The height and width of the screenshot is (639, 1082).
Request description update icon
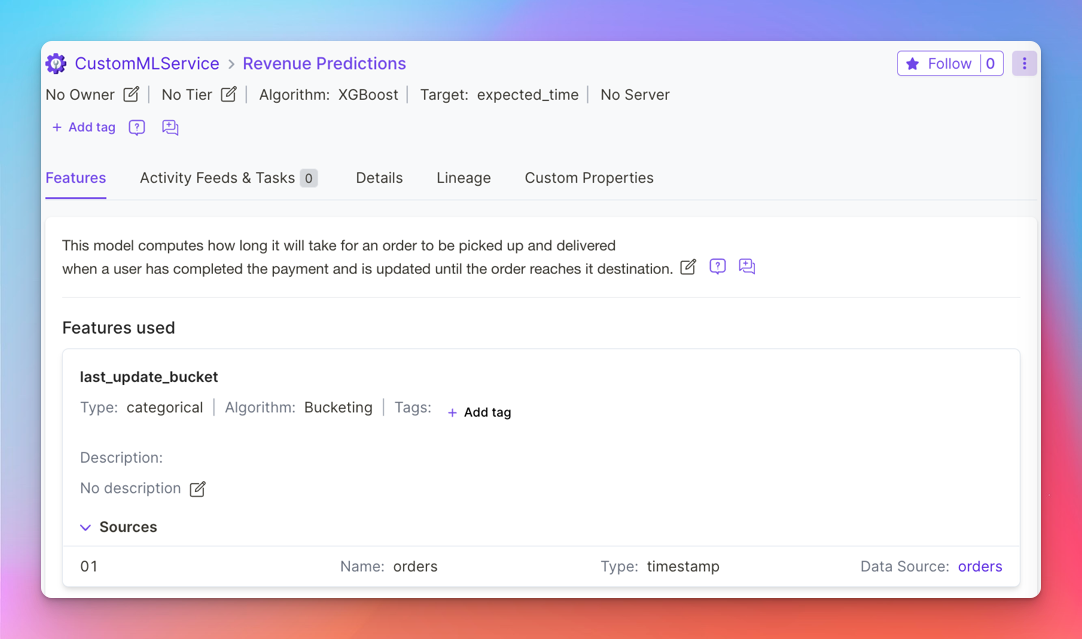717,267
